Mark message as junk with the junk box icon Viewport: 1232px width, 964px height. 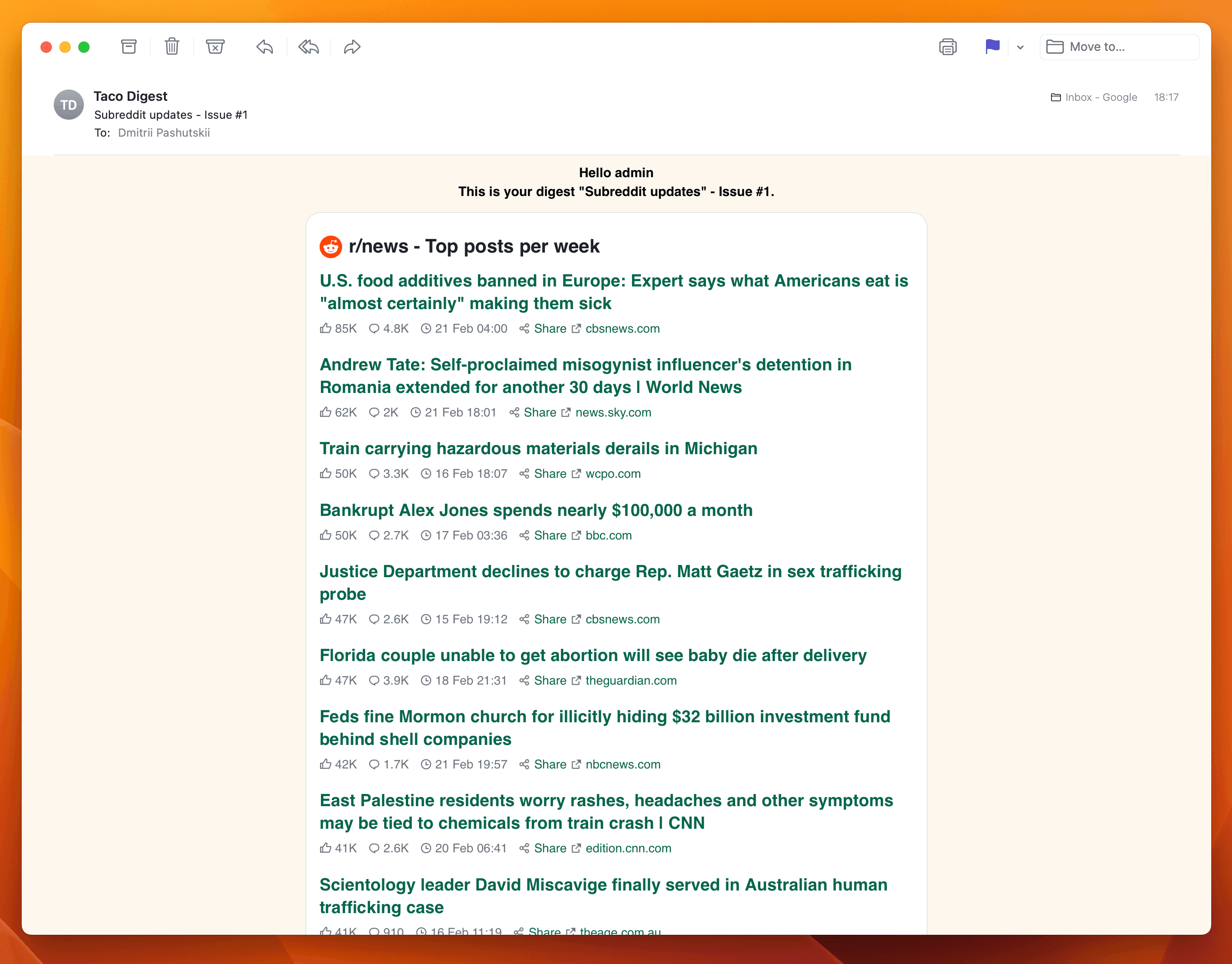(215, 47)
